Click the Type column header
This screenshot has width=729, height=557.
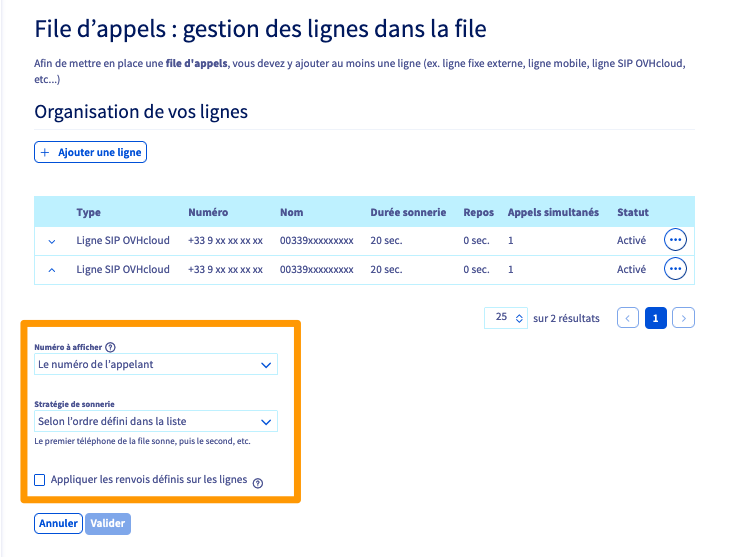click(x=88, y=212)
